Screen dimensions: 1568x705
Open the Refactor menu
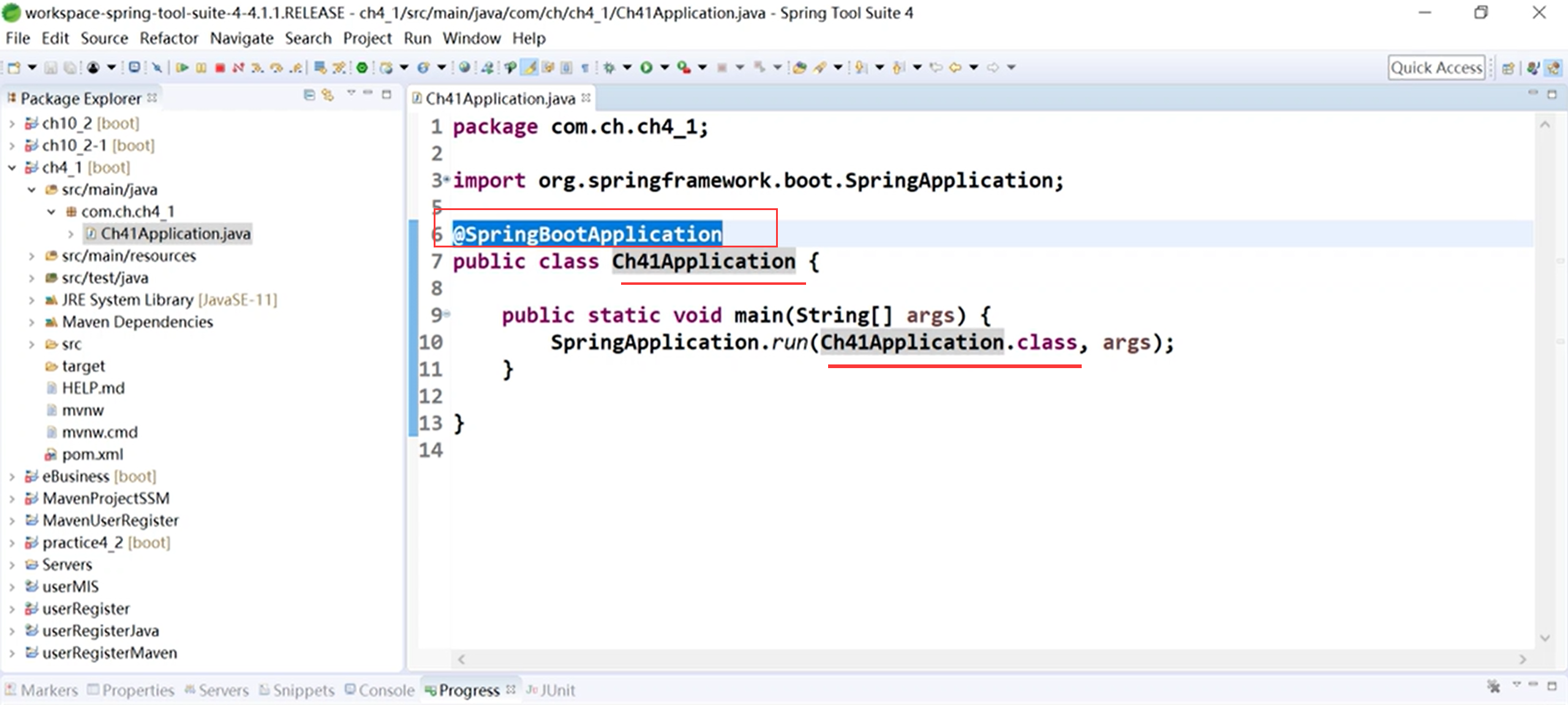(168, 38)
